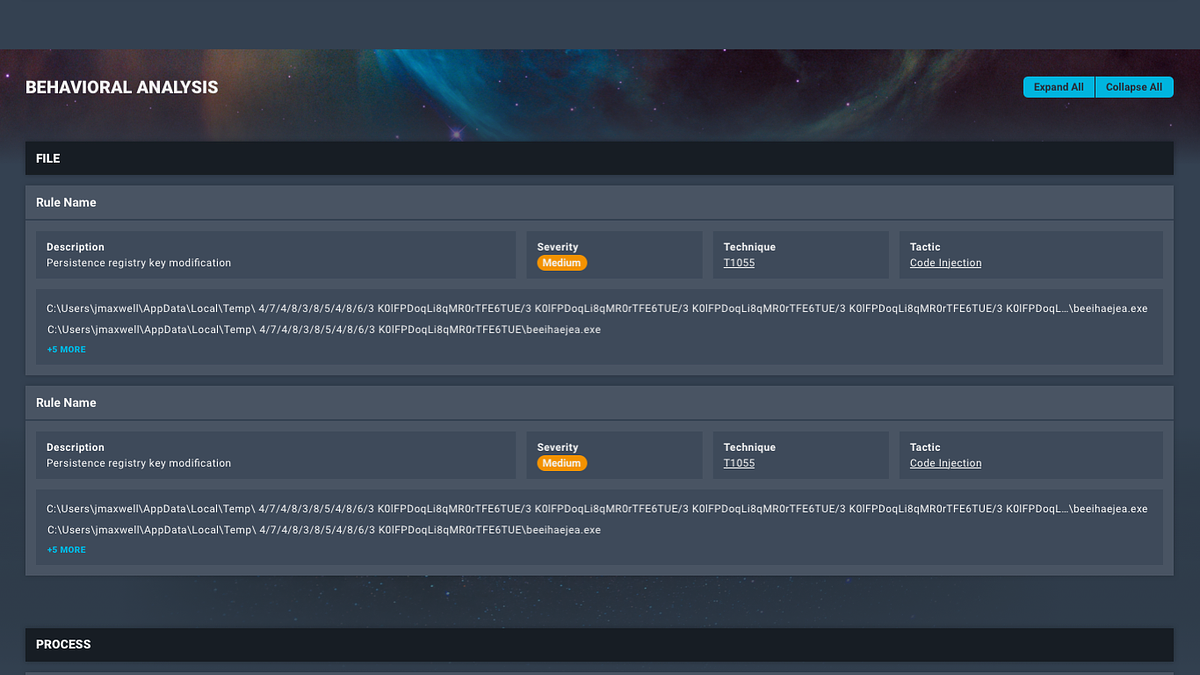Click the Collapse All button

pos(1134,87)
